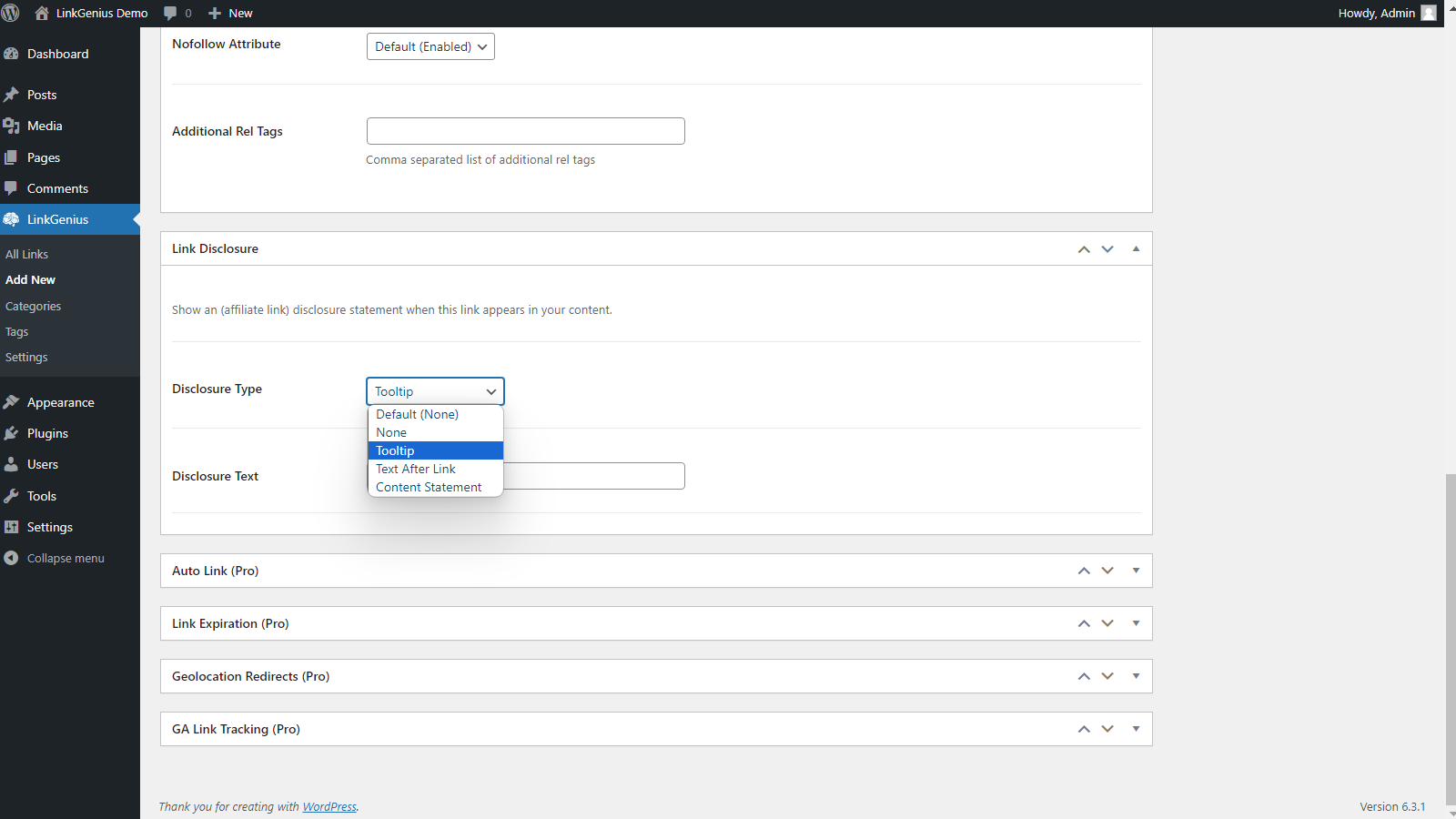The width and height of the screenshot is (1456, 819).
Task: Click the WordPress logo icon
Action: tap(11, 13)
